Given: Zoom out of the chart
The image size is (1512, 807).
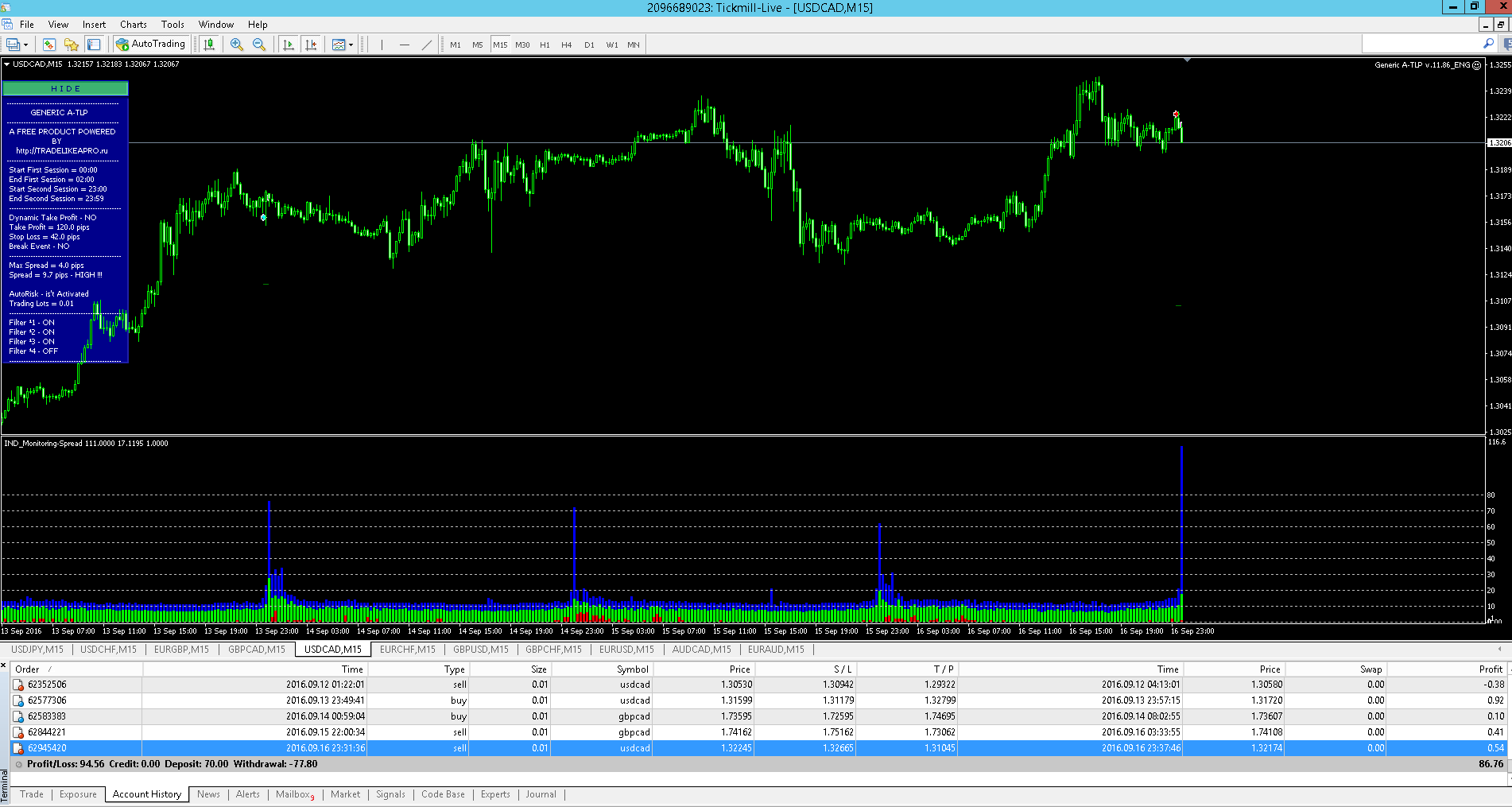Looking at the screenshot, I should 259,45.
